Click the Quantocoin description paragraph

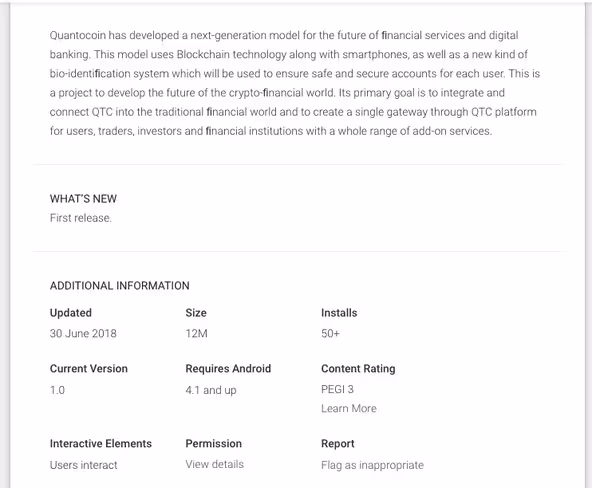295,83
